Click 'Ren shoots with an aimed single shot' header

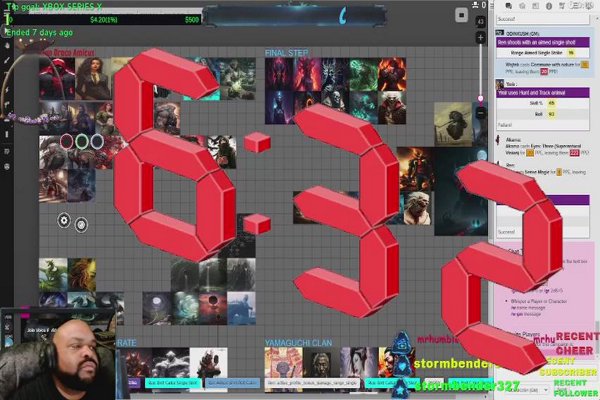pos(543,42)
